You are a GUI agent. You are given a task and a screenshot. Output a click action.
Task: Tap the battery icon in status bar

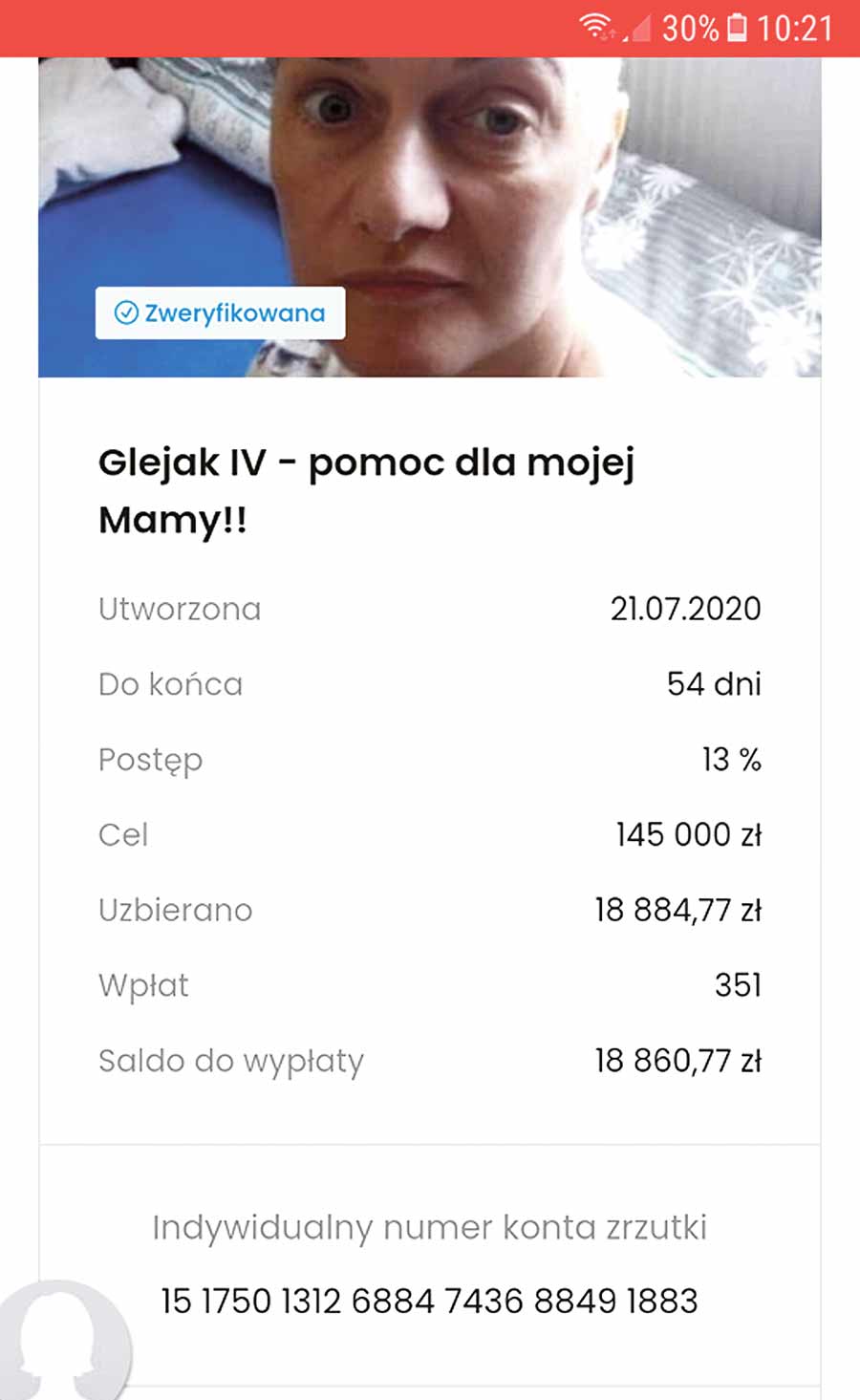pyautogui.click(x=738, y=28)
